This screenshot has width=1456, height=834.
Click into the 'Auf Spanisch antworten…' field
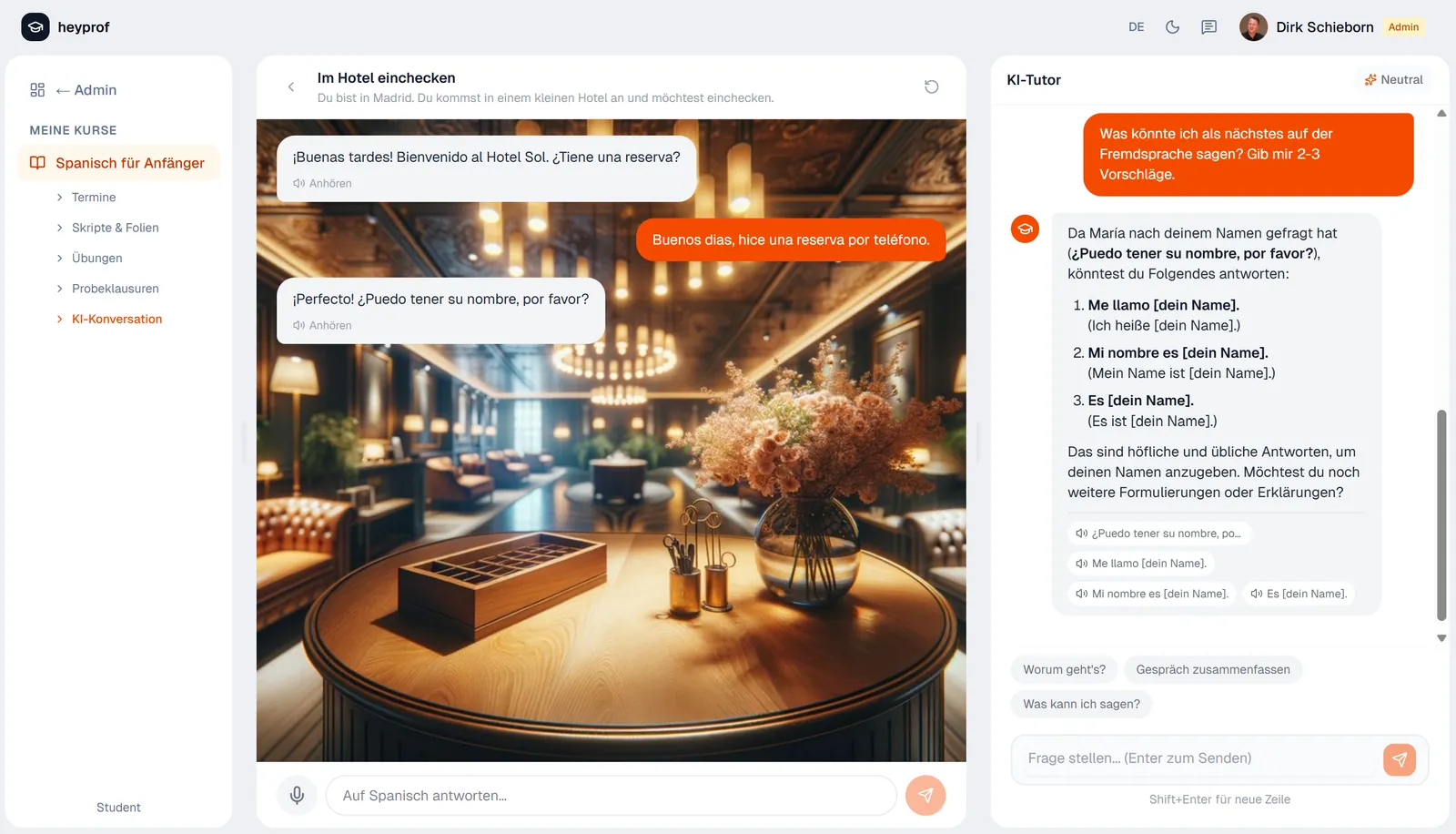[610, 796]
